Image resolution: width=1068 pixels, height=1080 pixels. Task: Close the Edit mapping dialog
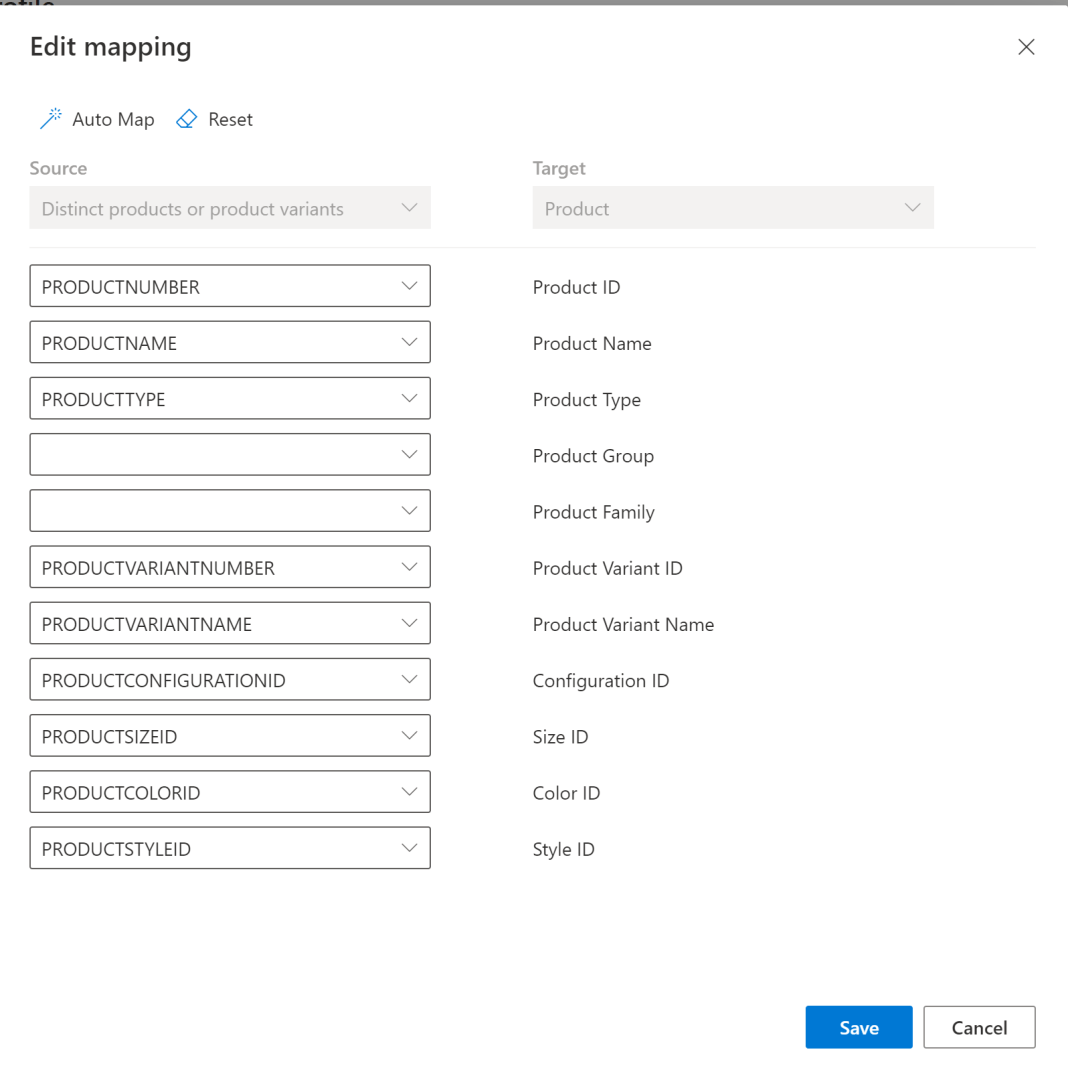pos(1025,47)
